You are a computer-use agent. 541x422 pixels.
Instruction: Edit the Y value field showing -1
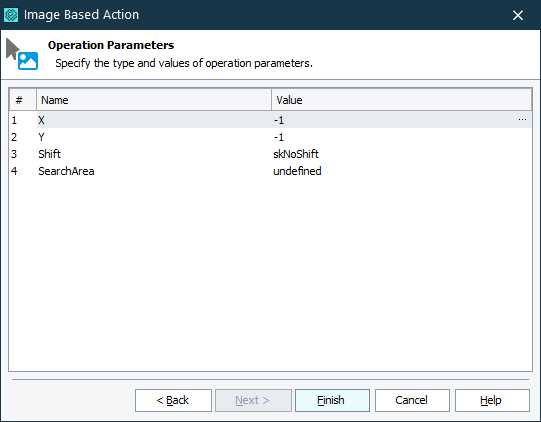tap(401, 137)
